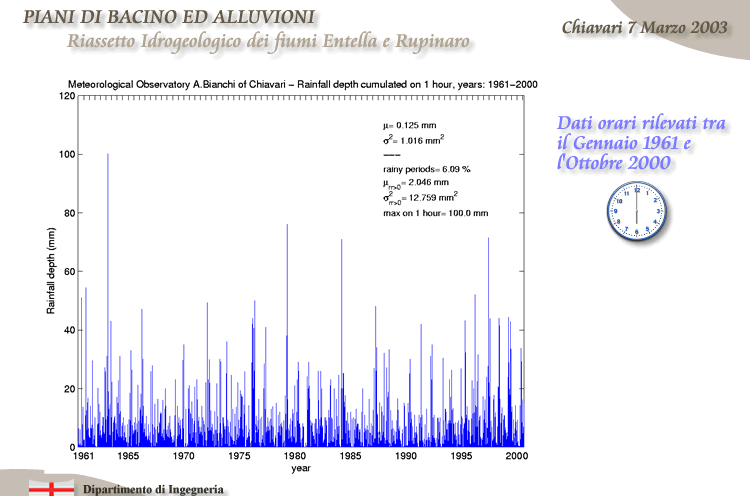Select the title 'PIANI DI BACINO ED ALLUVIONI'

pos(169,17)
